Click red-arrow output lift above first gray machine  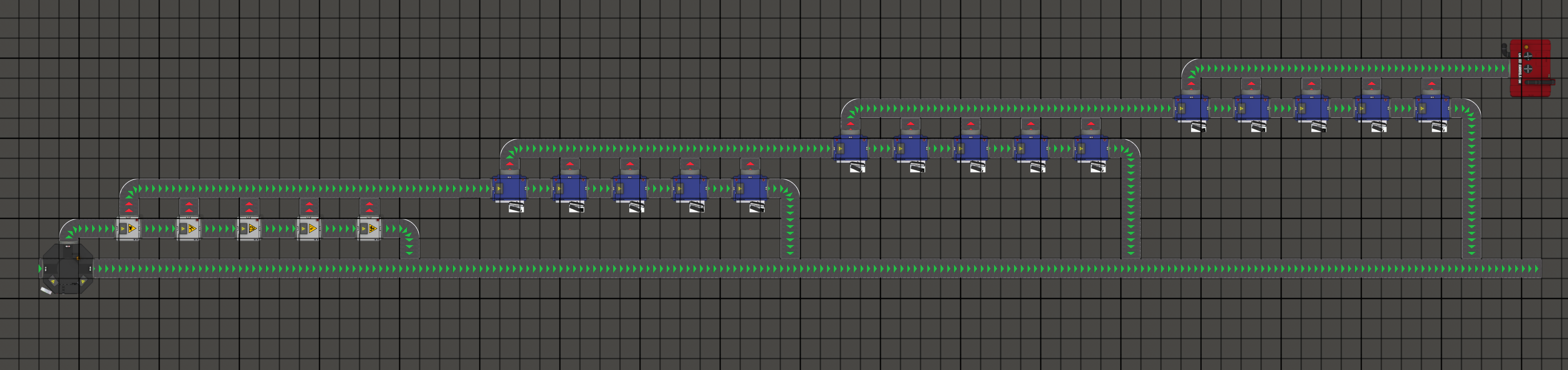point(128,208)
